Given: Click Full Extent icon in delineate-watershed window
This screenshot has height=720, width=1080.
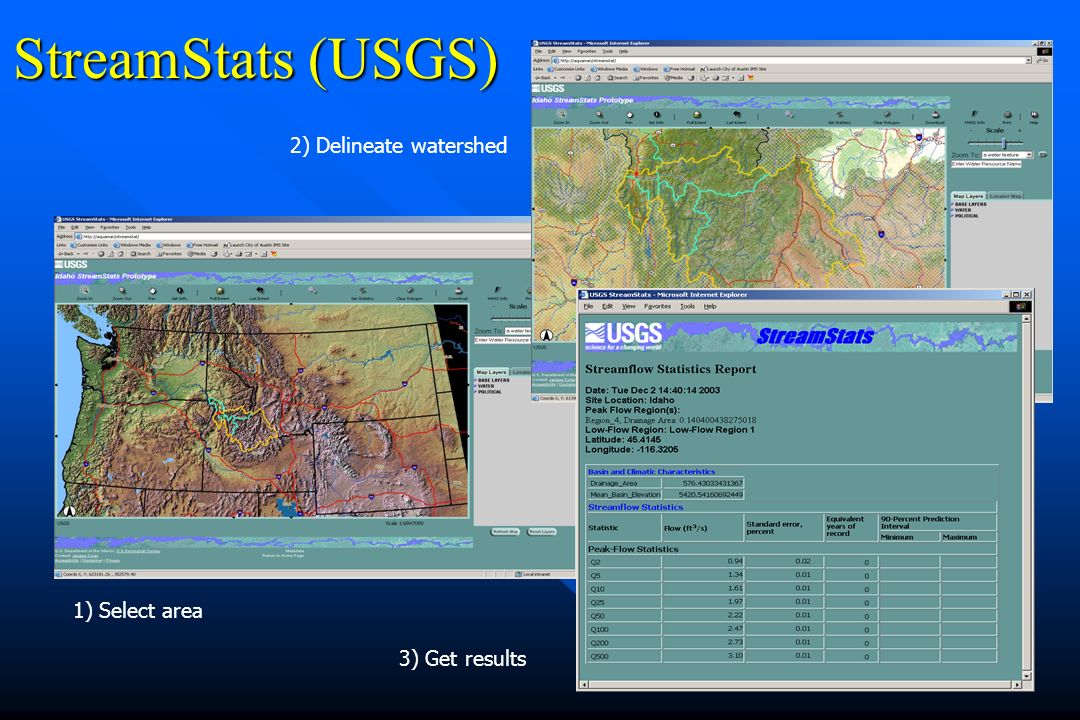Looking at the screenshot, I should [696, 116].
